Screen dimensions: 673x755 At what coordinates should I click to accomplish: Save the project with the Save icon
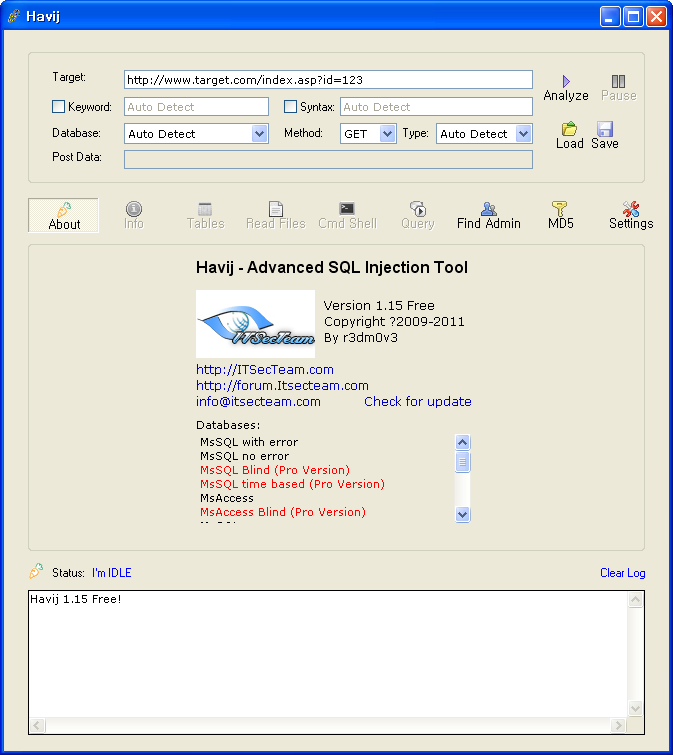point(605,135)
